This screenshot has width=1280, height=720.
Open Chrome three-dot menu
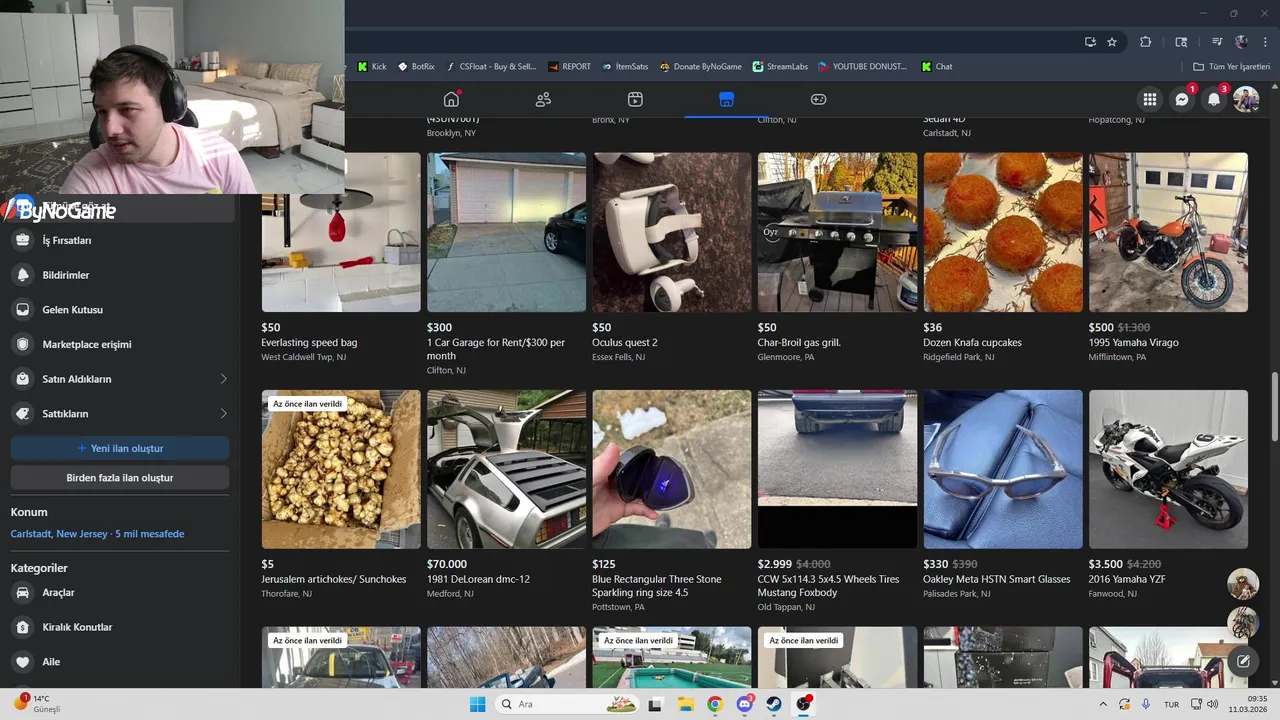point(1265,42)
